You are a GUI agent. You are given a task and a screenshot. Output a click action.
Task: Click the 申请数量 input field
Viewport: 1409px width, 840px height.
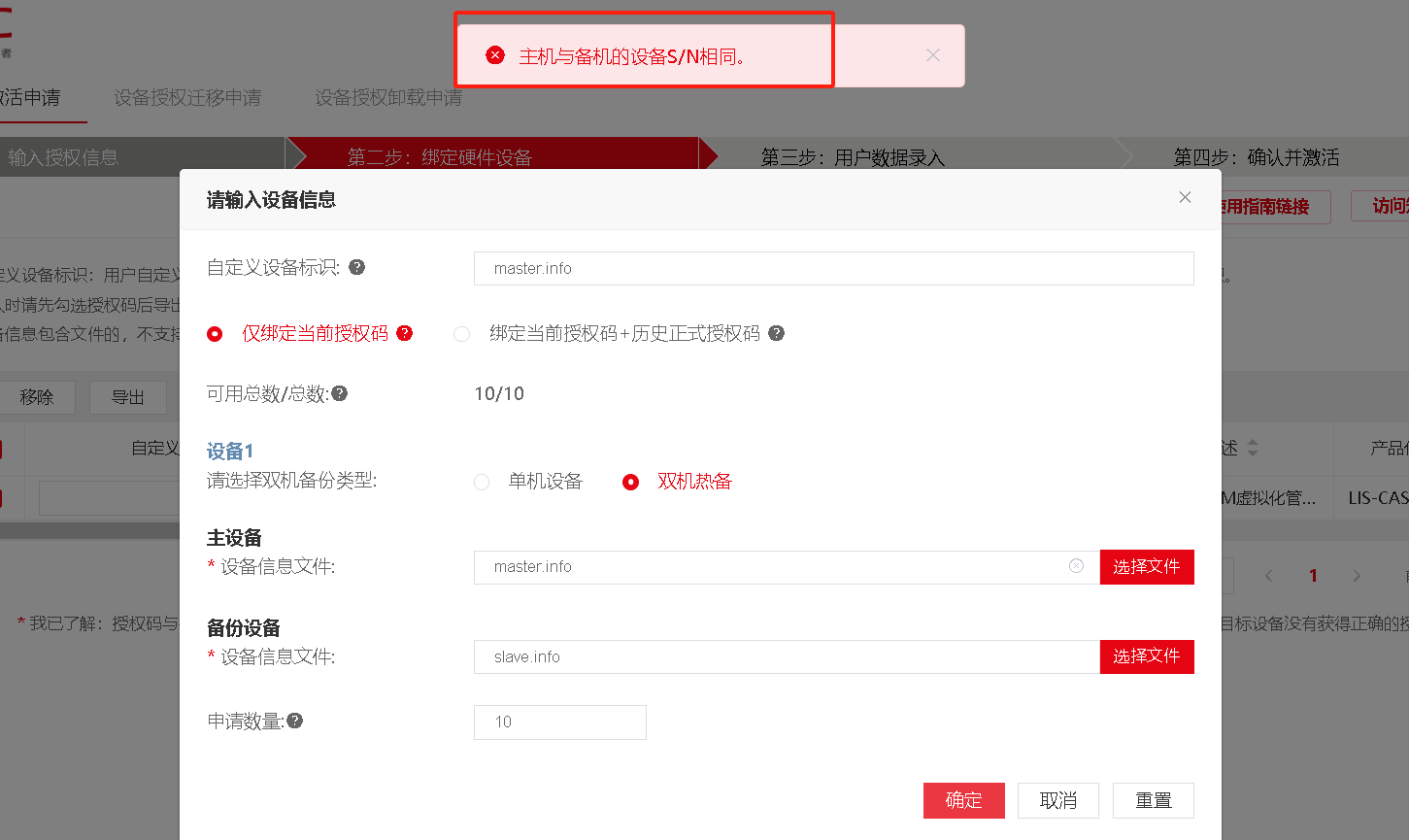pos(559,722)
